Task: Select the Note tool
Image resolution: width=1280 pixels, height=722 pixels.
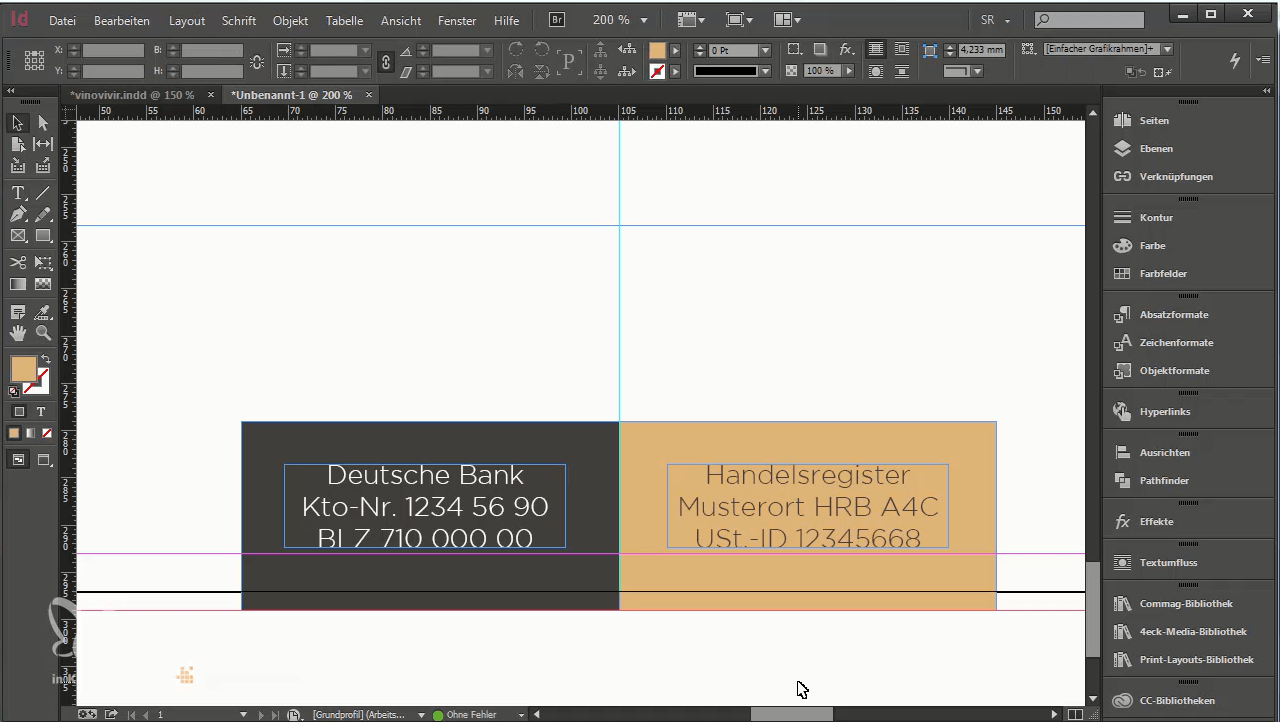Action: click(18, 313)
